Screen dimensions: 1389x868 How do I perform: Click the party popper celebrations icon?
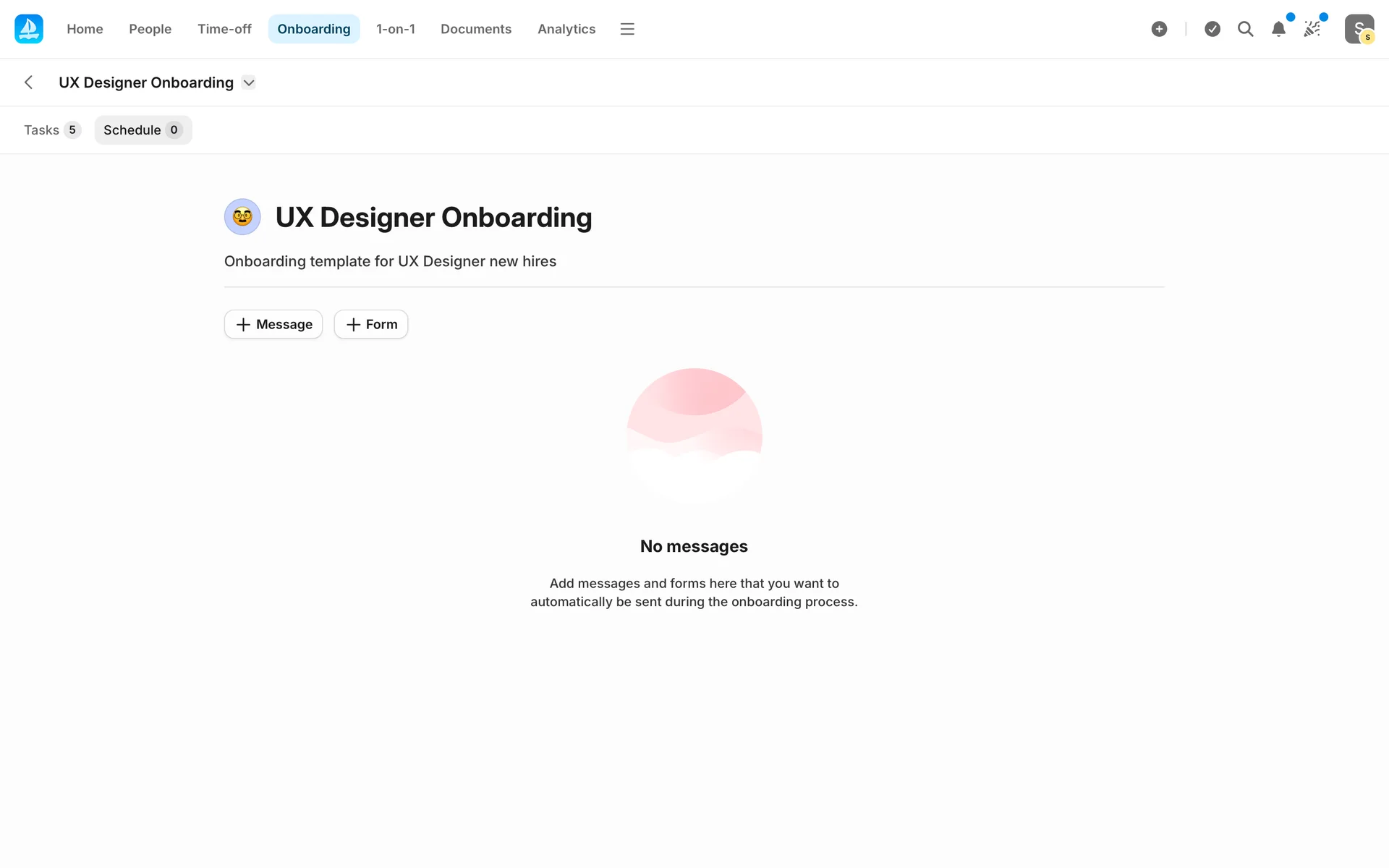(x=1312, y=29)
